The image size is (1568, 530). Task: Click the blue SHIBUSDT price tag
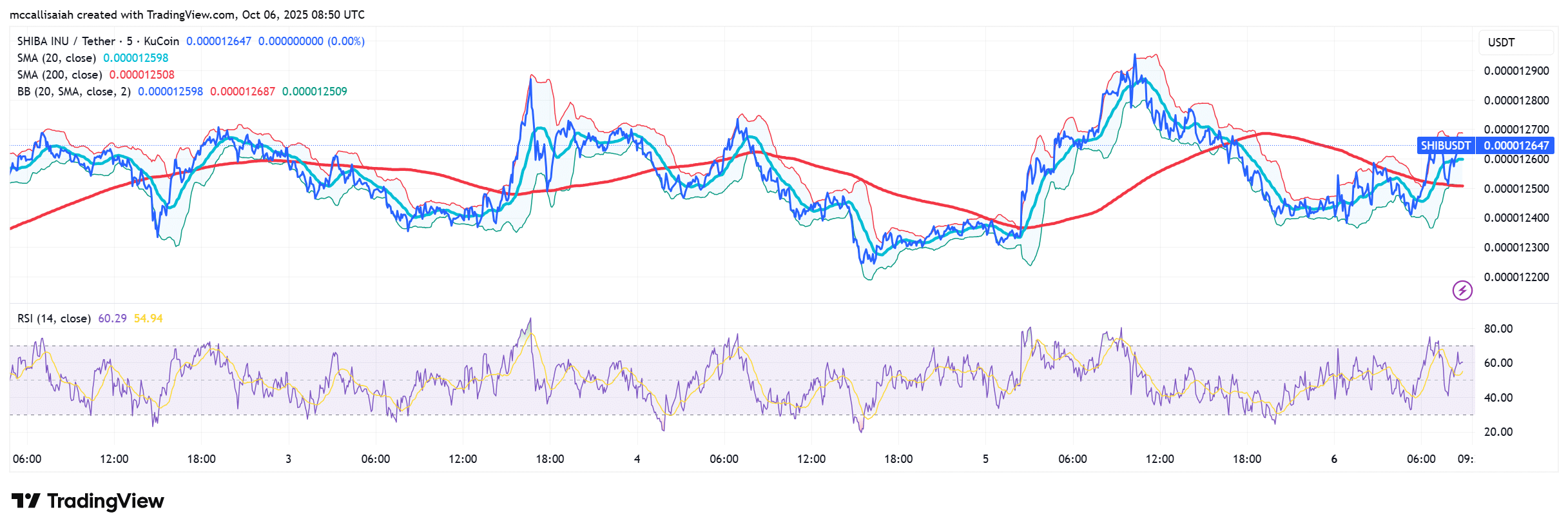(x=1445, y=146)
